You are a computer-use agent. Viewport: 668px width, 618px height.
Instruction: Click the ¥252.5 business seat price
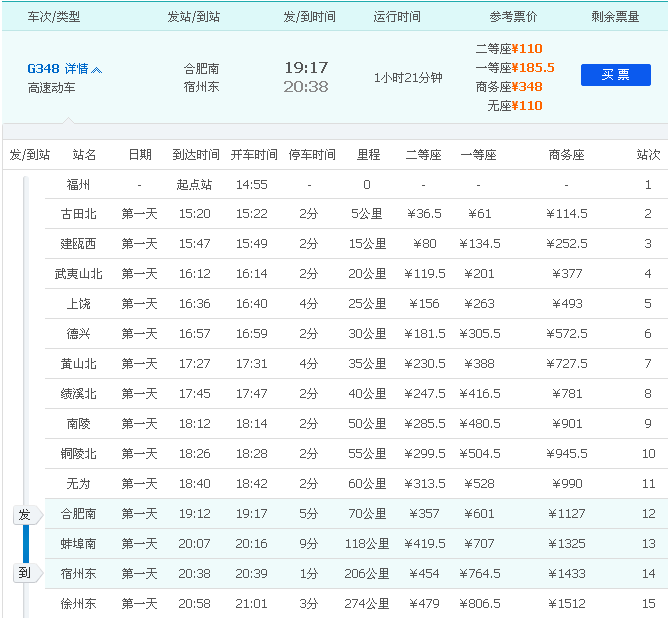pos(567,244)
